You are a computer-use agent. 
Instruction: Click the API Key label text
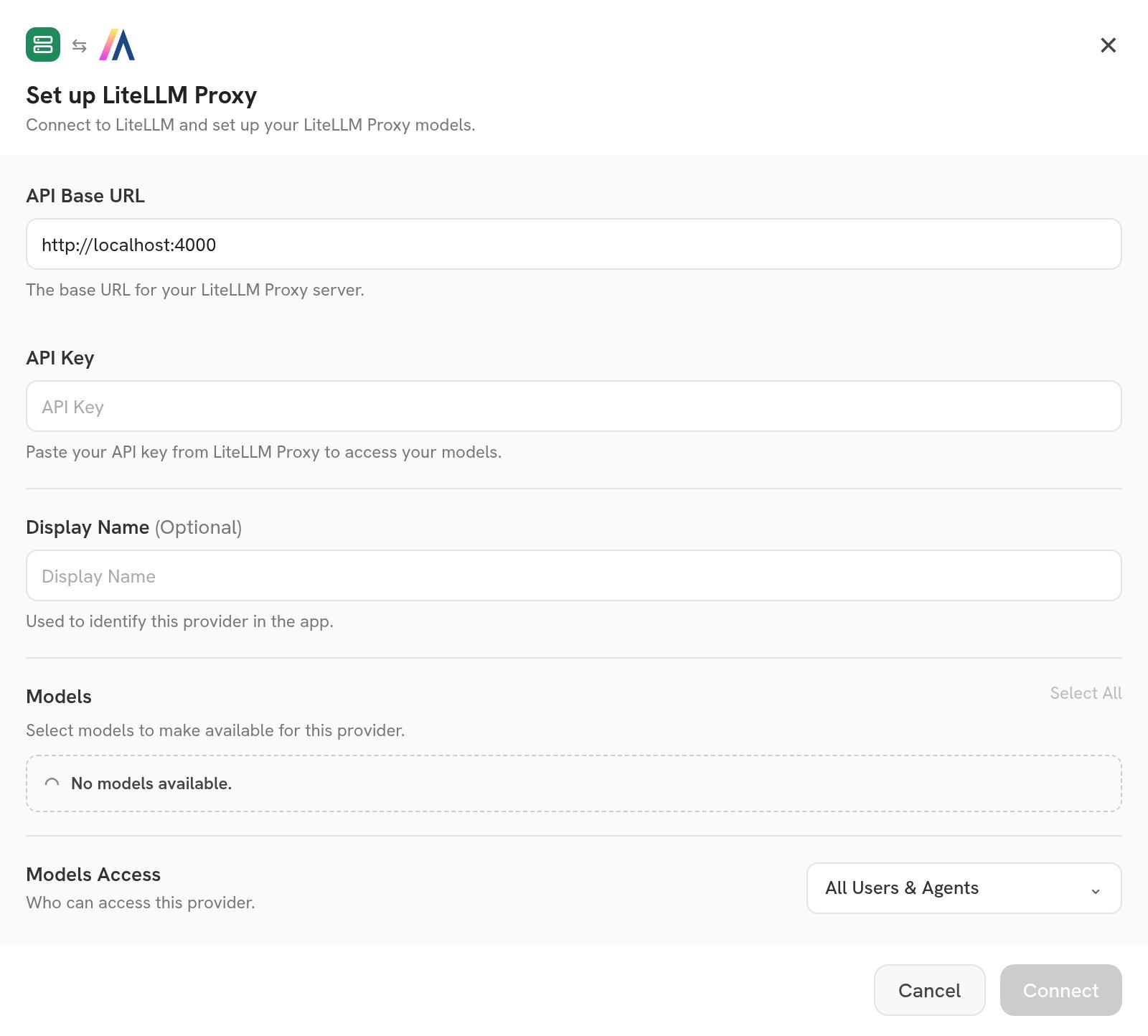tap(60, 358)
